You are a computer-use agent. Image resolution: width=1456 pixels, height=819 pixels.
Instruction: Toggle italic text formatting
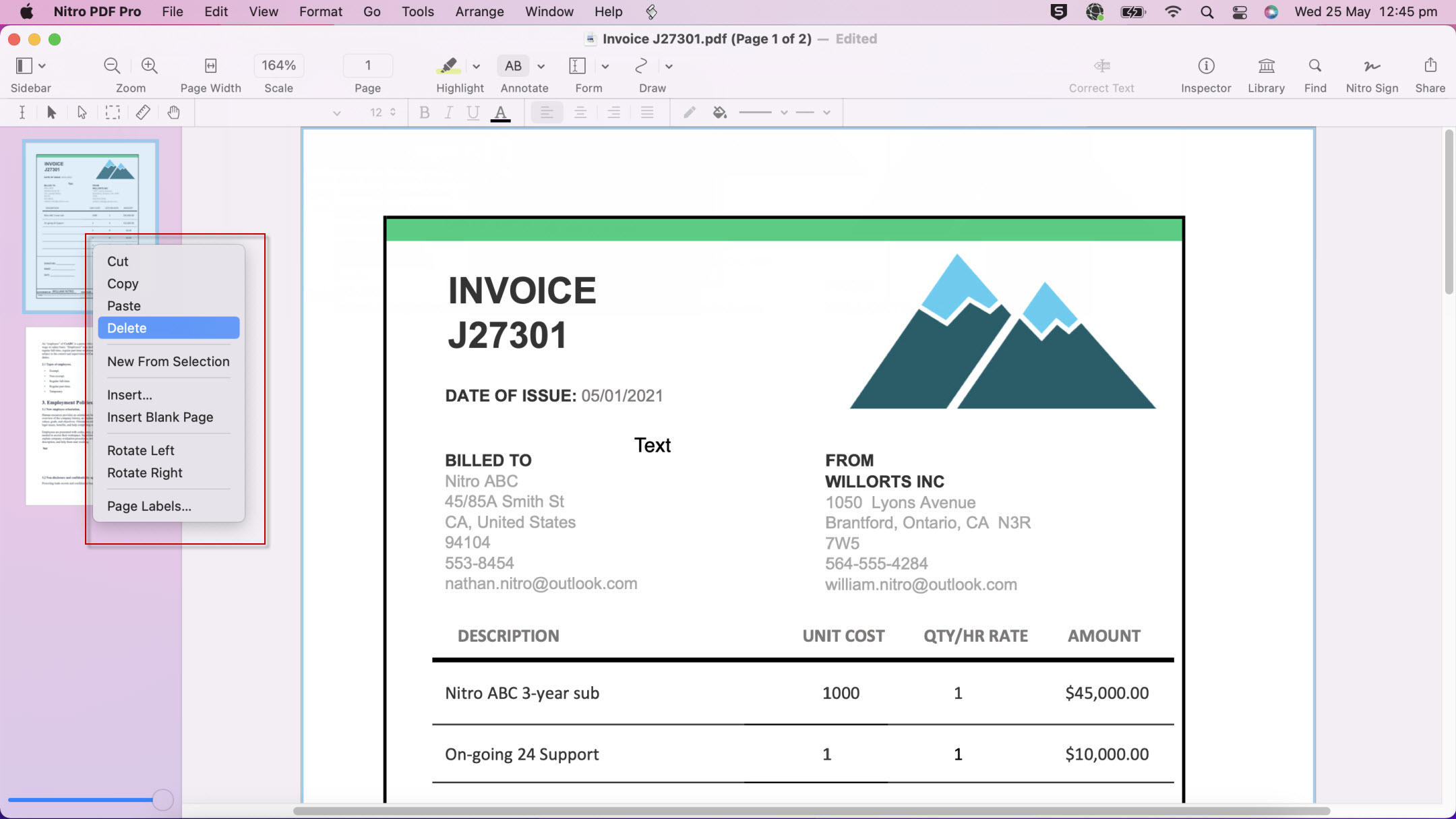coord(448,113)
